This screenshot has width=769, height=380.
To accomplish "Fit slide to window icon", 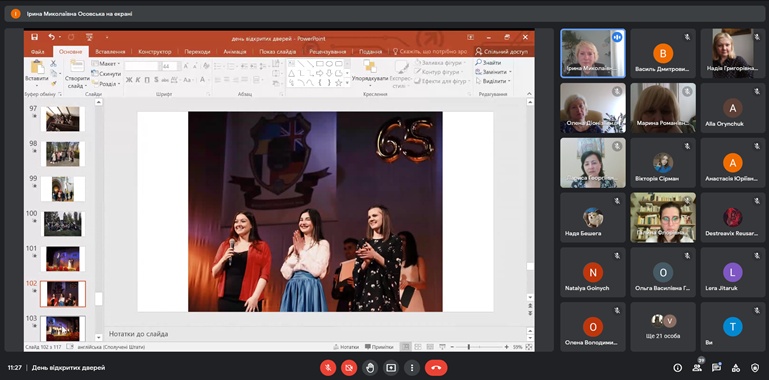I will [x=529, y=347].
